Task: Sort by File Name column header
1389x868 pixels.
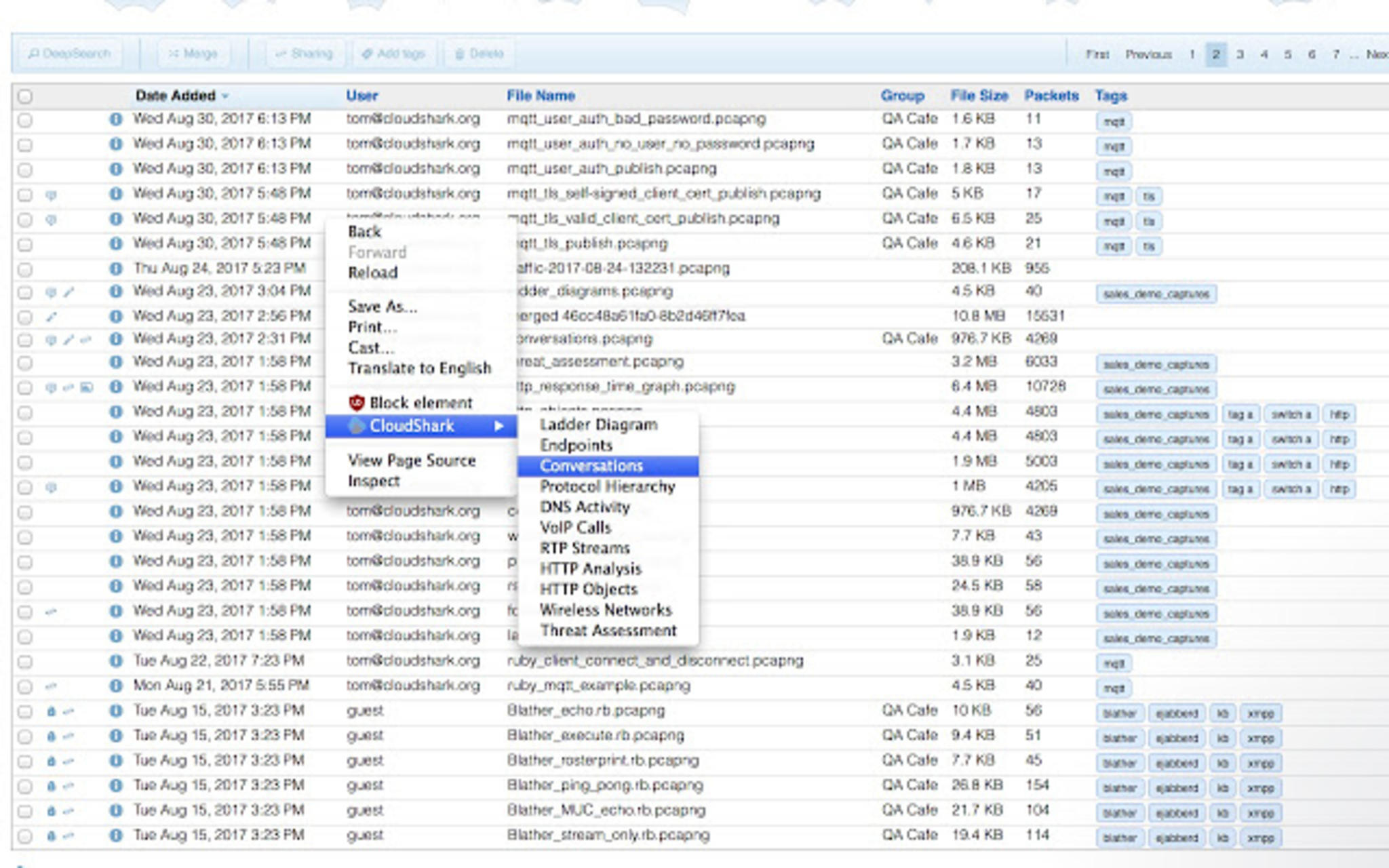Action: (541, 96)
